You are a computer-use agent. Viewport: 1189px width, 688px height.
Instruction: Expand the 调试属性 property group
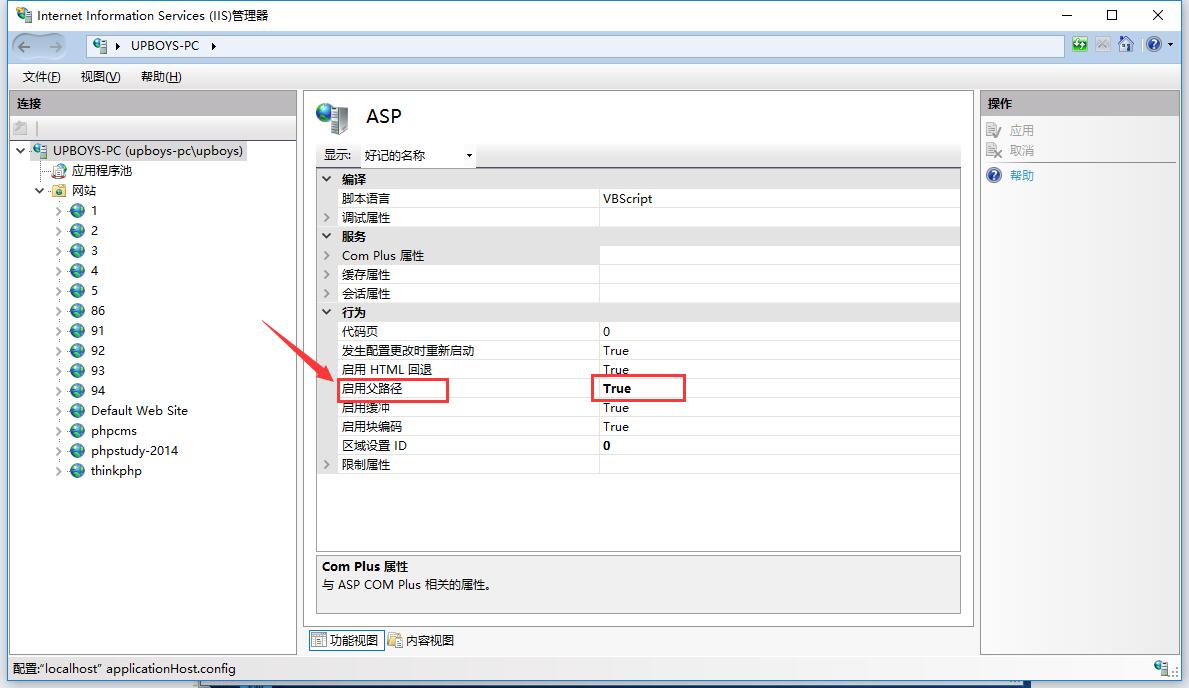pyautogui.click(x=327, y=218)
